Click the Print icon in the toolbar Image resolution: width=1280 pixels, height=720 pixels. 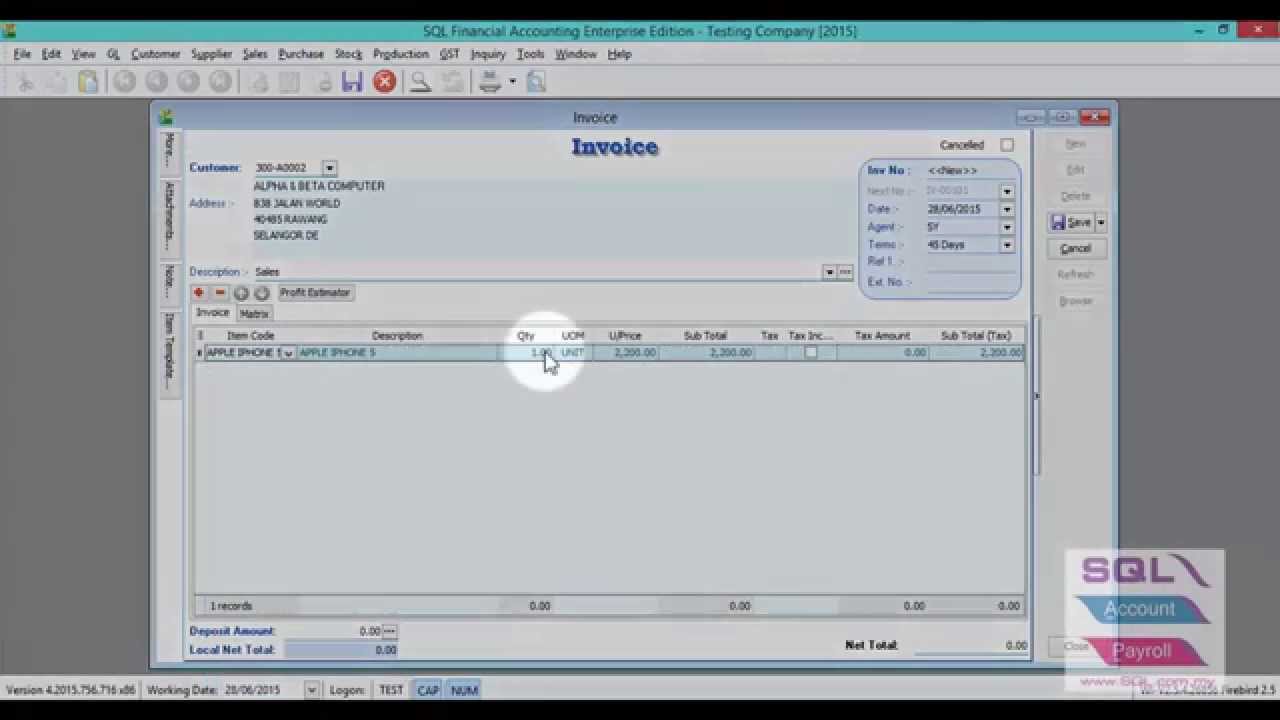489,82
